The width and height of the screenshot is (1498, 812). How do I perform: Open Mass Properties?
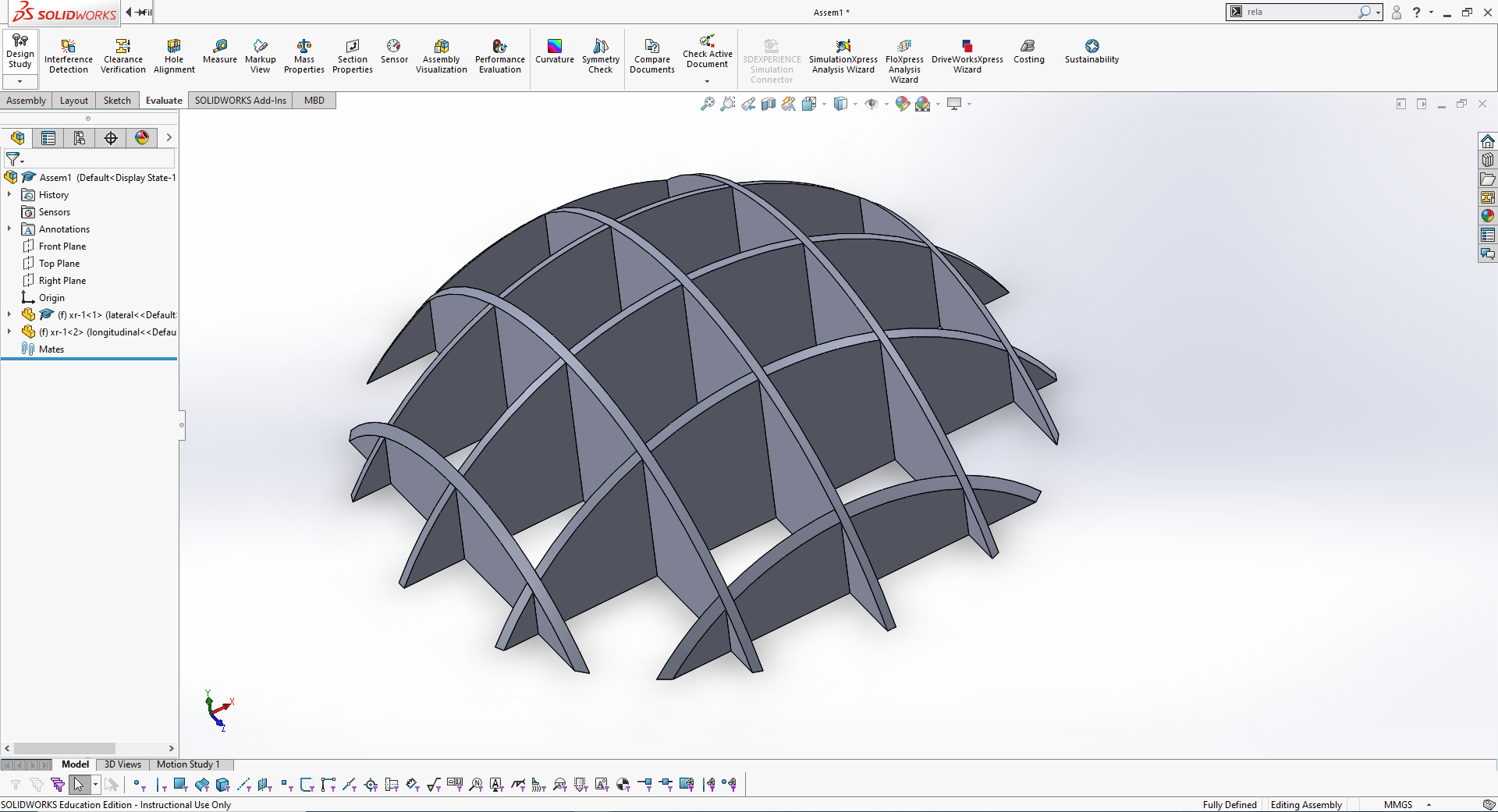pyautogui.click(x=304, y=56)
